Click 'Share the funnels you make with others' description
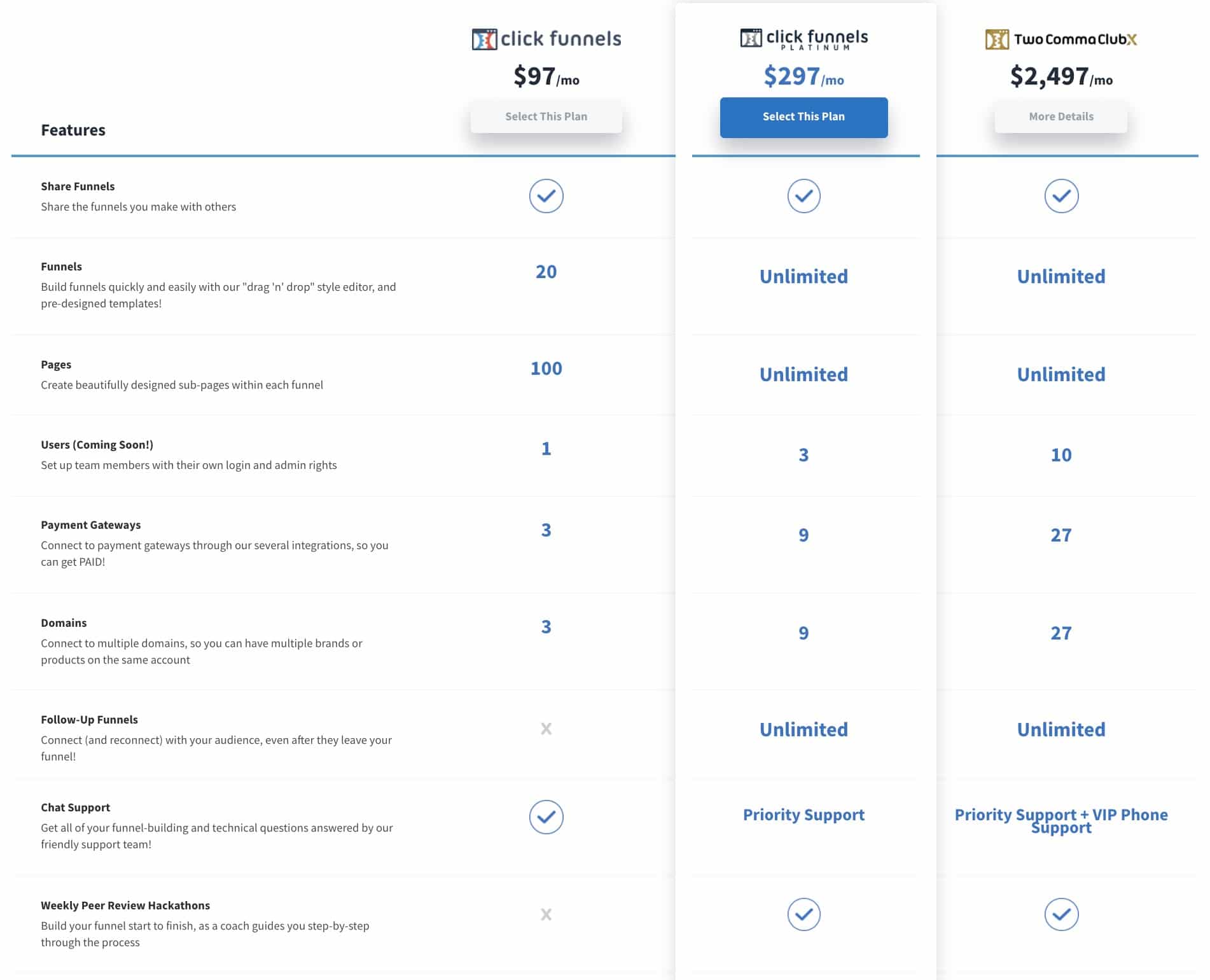This screenshot has width=1210, height=980. point(138,207)
